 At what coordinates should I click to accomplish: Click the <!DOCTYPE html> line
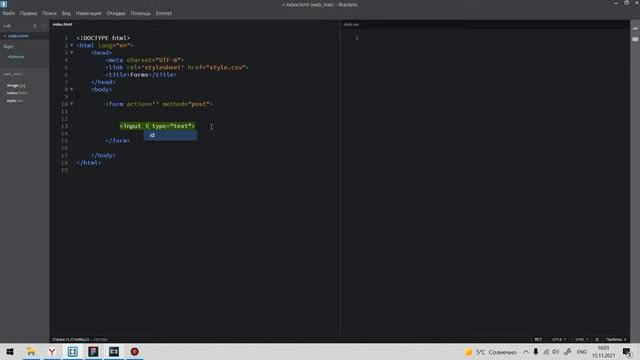(103, 38)
